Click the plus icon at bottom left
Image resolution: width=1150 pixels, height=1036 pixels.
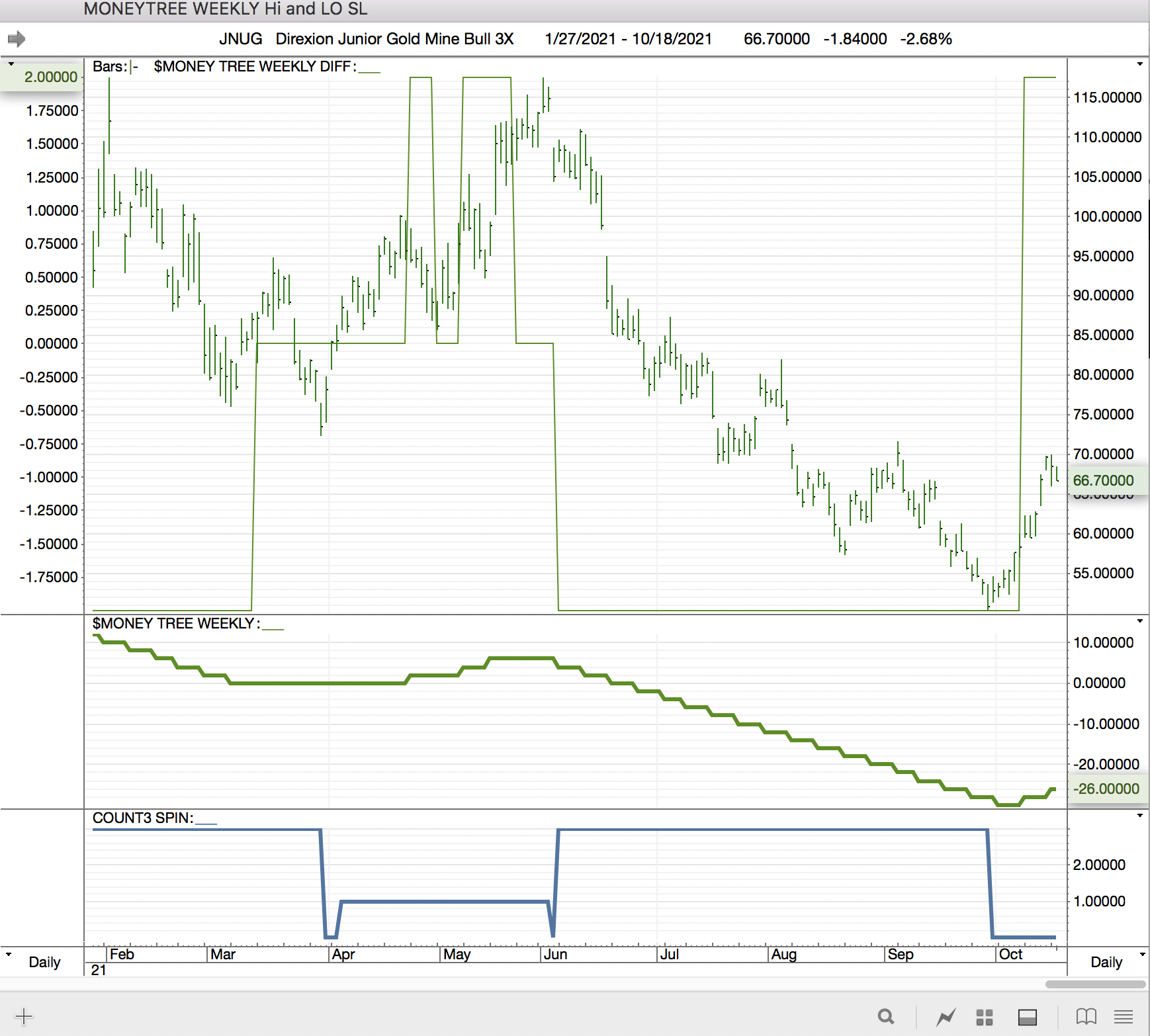pos(24,1016)
